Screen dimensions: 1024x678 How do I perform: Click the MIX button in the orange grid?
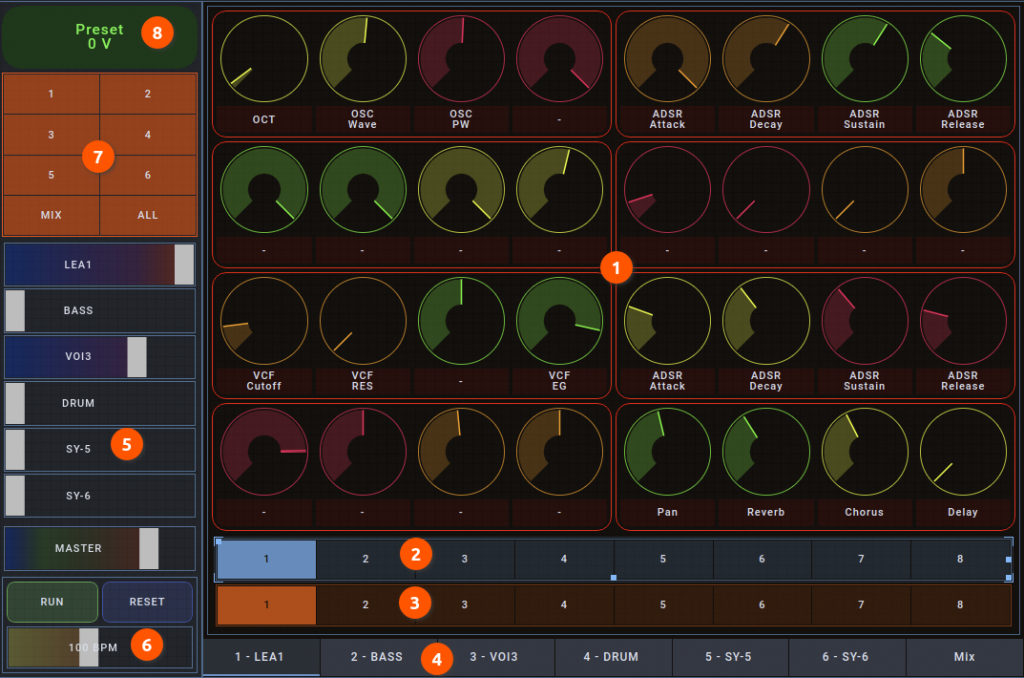point(51,215)
